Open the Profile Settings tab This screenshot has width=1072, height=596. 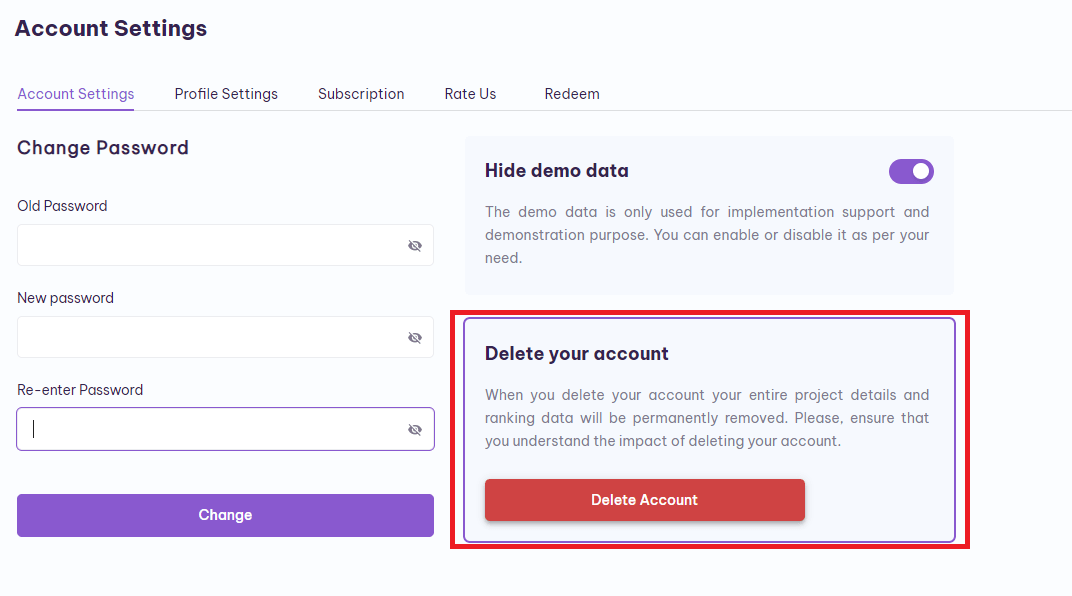pos(226,94)
